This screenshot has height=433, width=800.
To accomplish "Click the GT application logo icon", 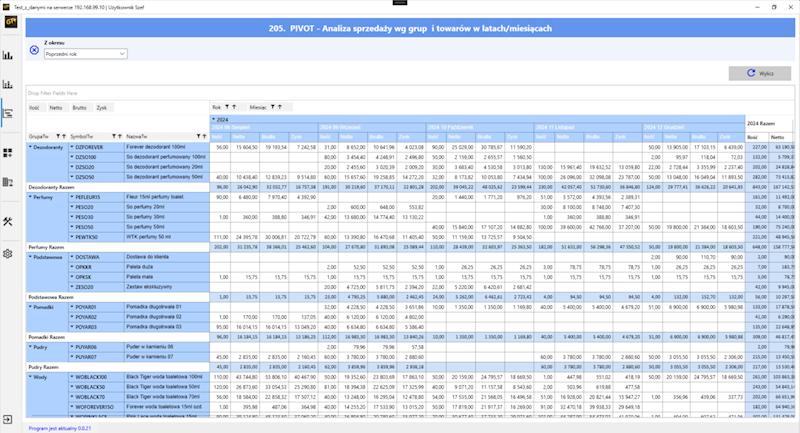I will coord(11,22).
